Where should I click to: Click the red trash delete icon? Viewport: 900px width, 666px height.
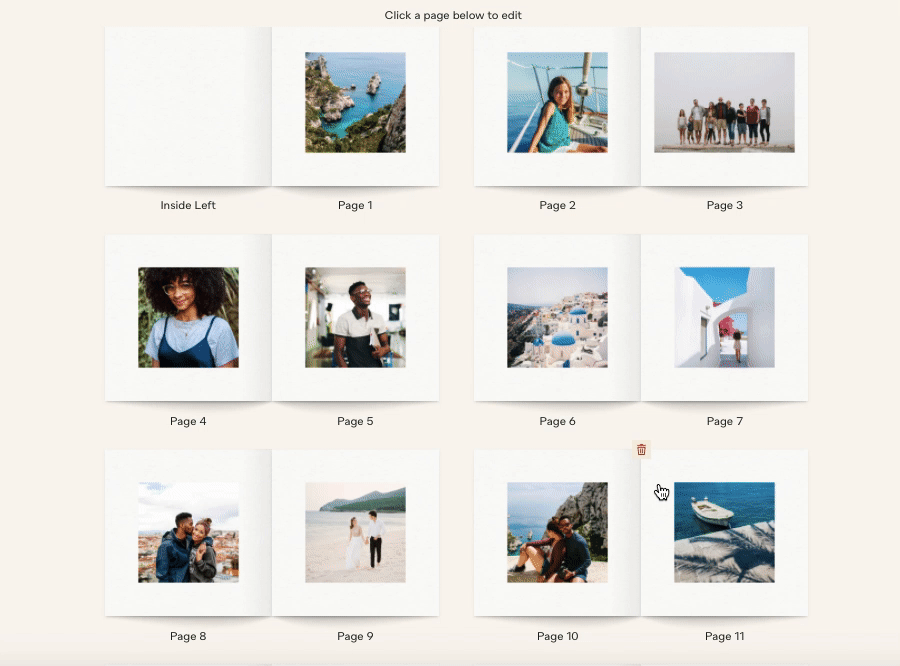(641, 450)
